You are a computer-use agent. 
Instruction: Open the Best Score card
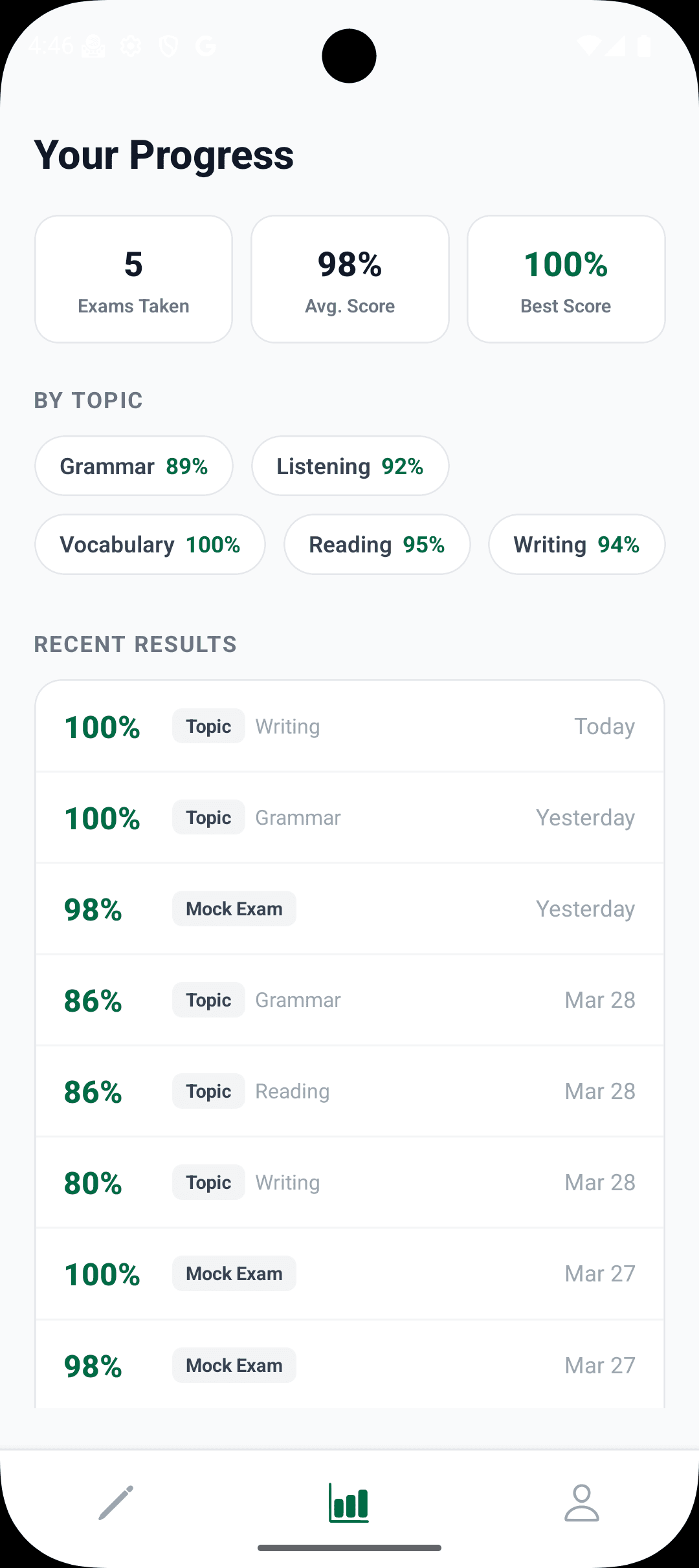click(x=566, y=279)
